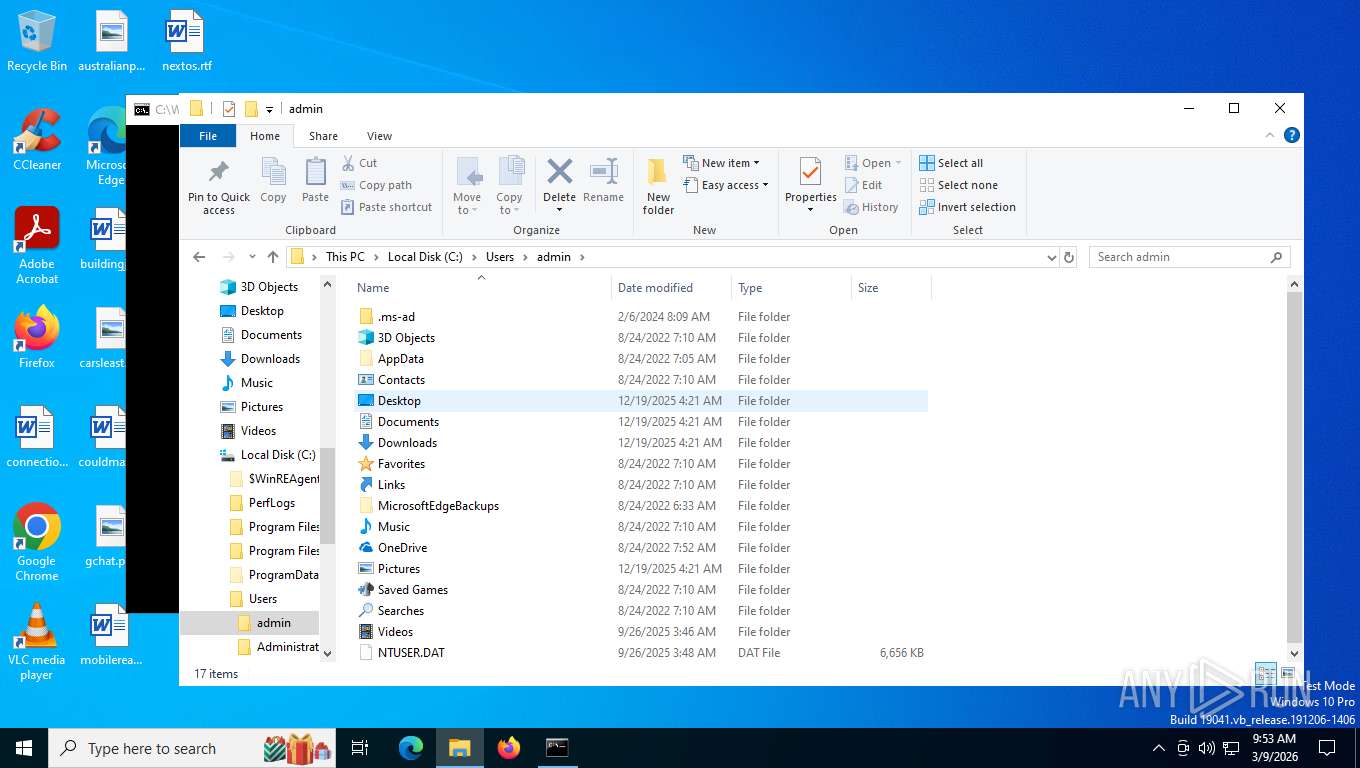Open Customize Quick Access Toolbar arrow
Screen dimensions: 1360x768
click(x=270, y=109)
